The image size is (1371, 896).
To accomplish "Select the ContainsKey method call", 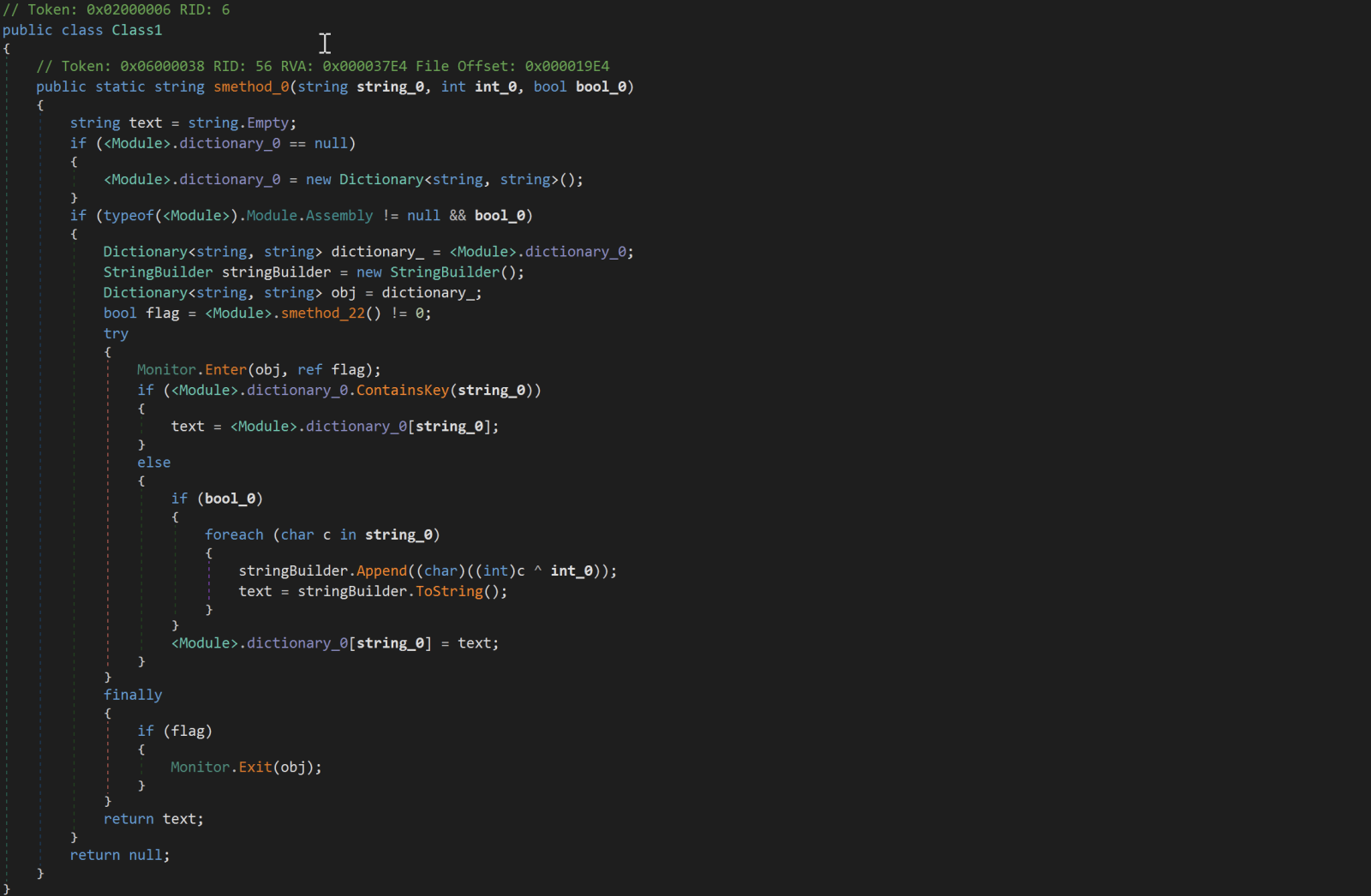I will click(x=402, y=391).
